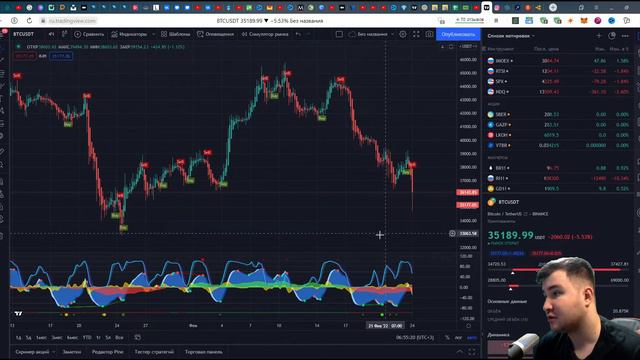Expand the Скринер акций dropdown arrow

[x=53, y=351]
